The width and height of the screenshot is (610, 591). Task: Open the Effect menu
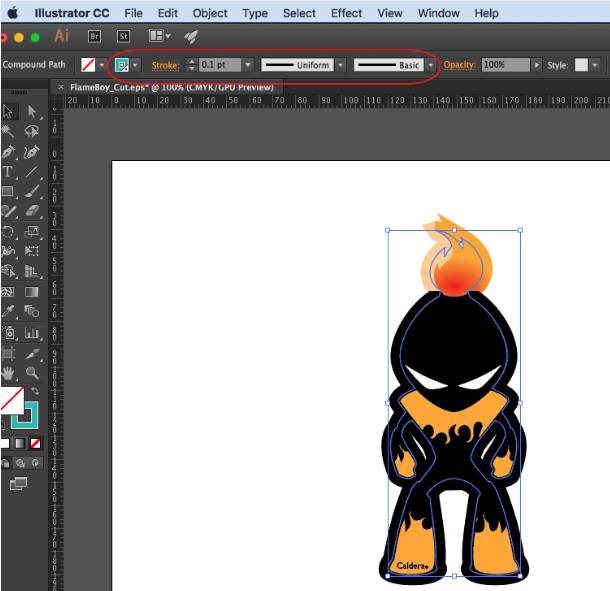(x=346, y=13)
